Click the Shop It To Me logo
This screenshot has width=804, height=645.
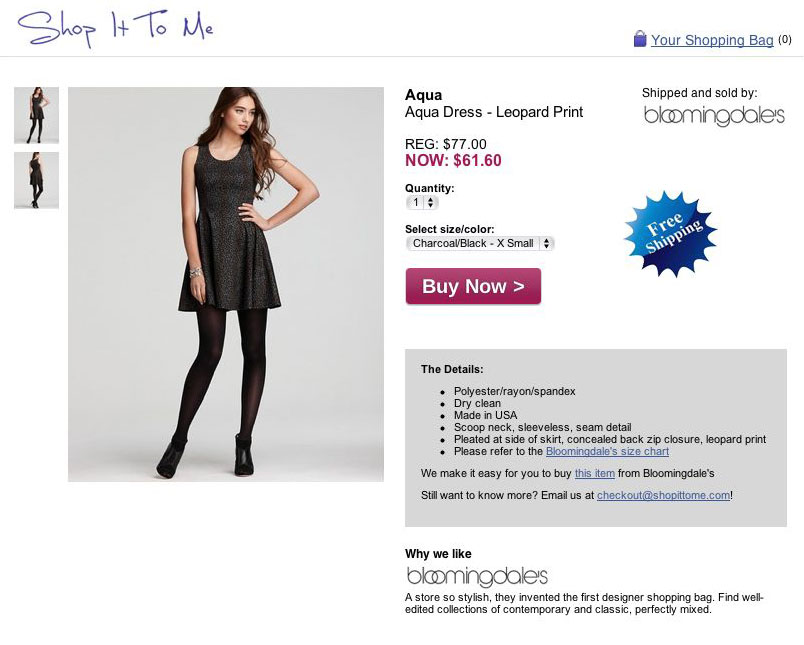coord(115,29)
